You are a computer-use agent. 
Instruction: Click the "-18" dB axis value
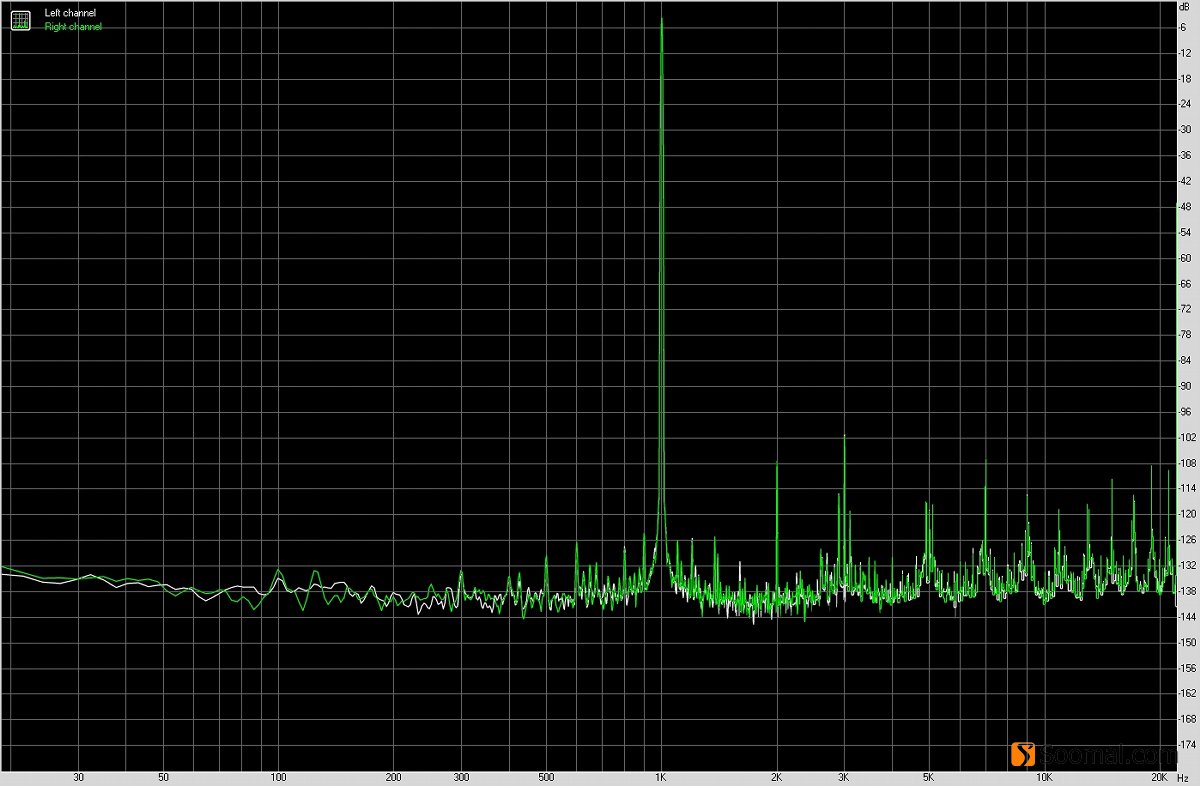point(1185,78)
